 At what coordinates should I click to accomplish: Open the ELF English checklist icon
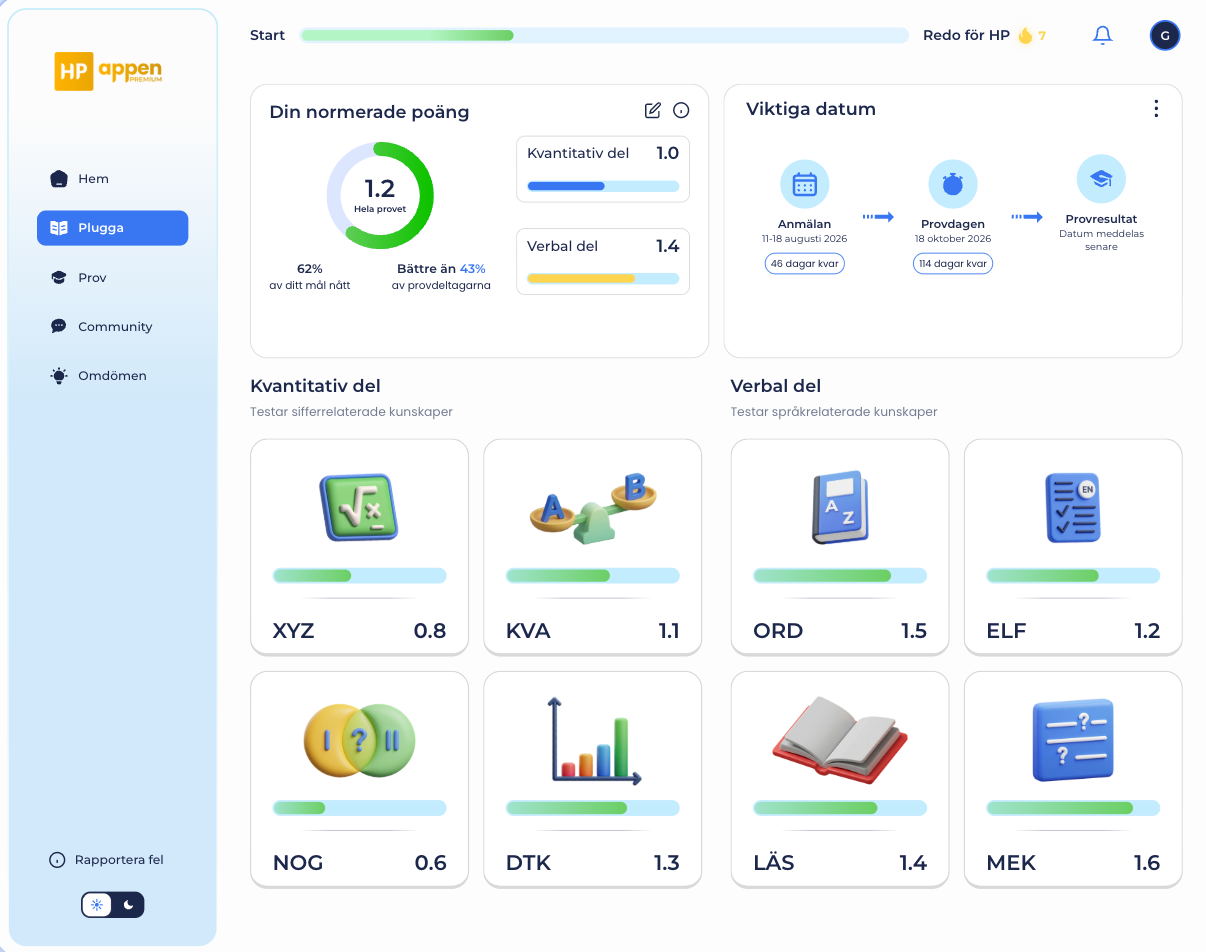pyautogui.click(x=1073, y=508)
